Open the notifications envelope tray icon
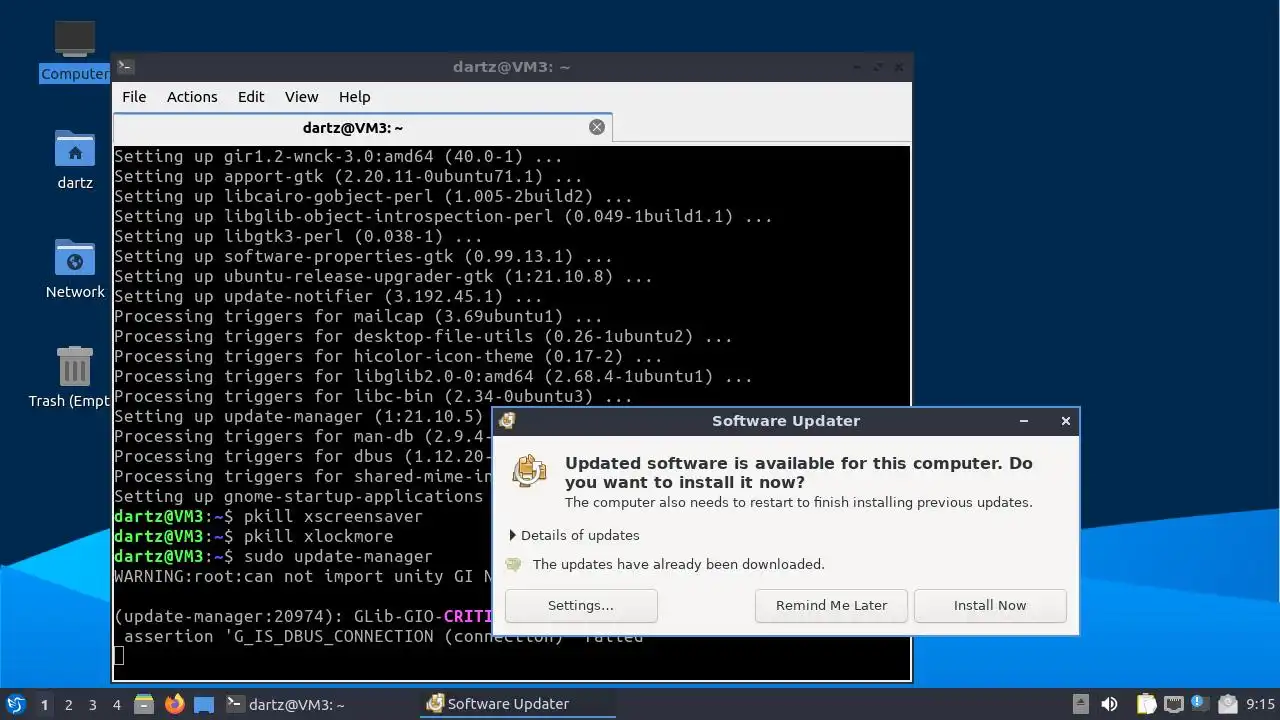Image resolution: width=1280 pixels, height=720 pixels. pyautogui.click(x=1227, y=704)
